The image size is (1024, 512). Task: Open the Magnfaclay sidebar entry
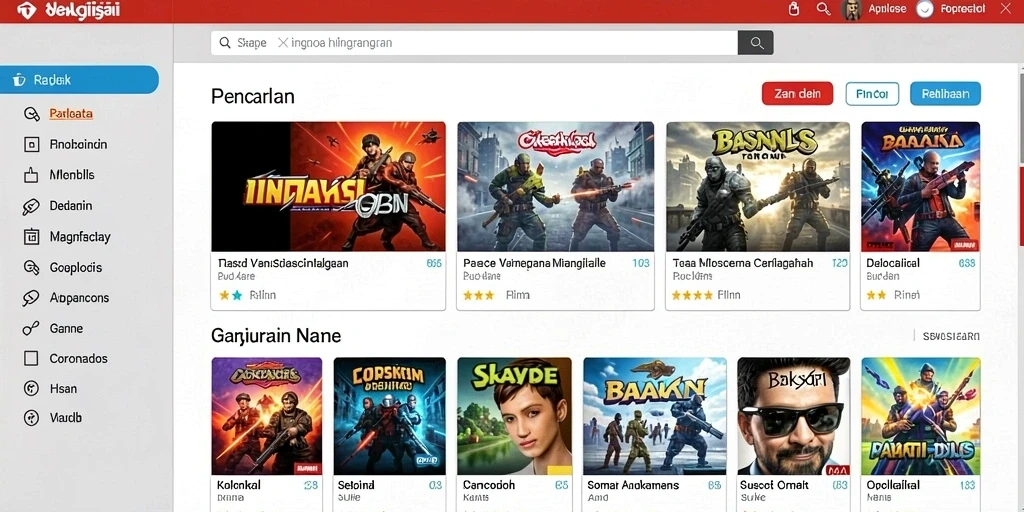pyautogui.click(x=80, y=236)
